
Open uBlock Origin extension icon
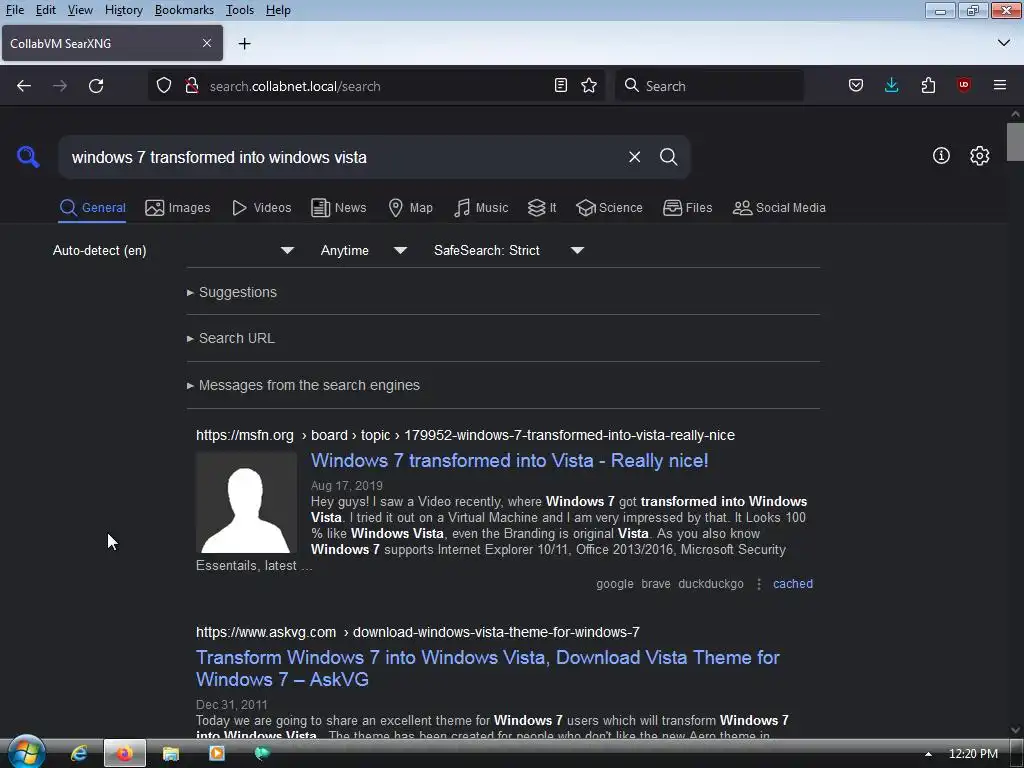(964, 86)
